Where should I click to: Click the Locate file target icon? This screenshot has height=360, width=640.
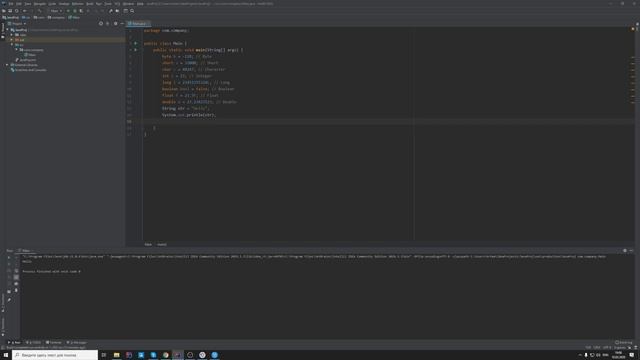point(101,24)
